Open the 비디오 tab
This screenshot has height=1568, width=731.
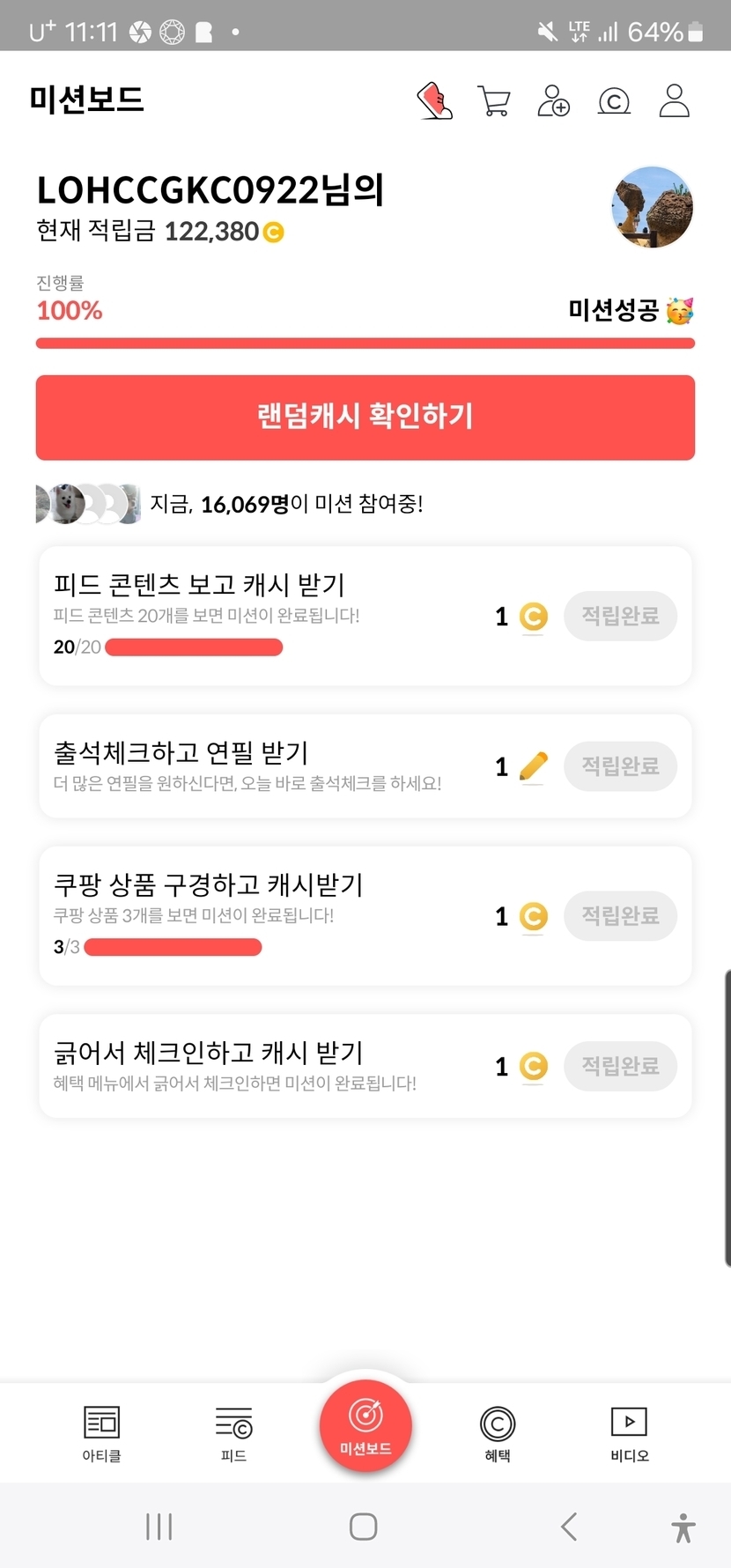click(x=630, y=1433)
